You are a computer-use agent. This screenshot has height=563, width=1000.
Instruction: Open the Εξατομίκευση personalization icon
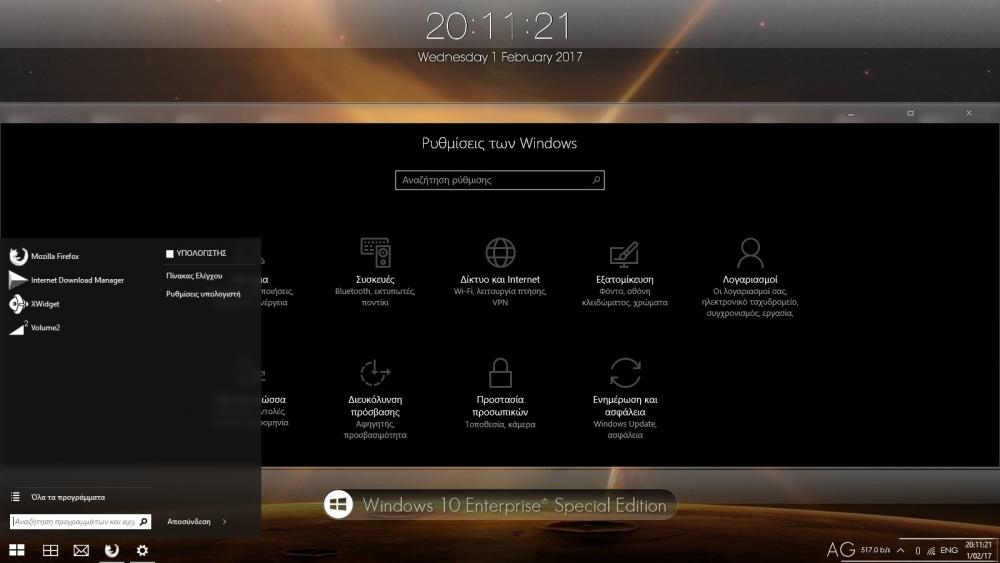point(624,254)
